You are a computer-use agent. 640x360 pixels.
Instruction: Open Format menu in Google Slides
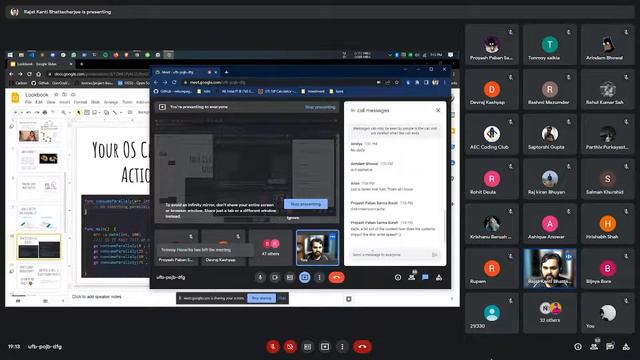pyautogui.click(x=80, y=102)
